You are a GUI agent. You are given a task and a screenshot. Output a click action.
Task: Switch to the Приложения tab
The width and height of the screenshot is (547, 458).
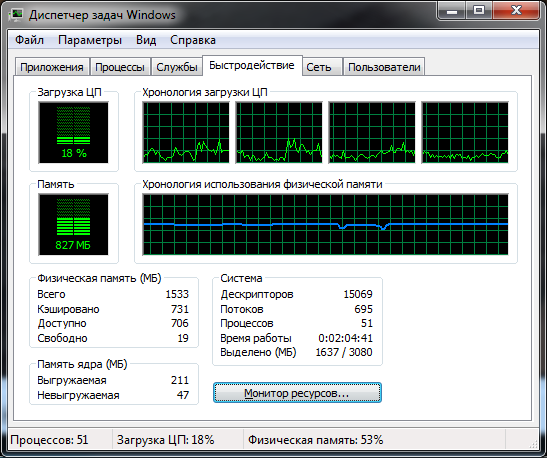coord(52,67)
